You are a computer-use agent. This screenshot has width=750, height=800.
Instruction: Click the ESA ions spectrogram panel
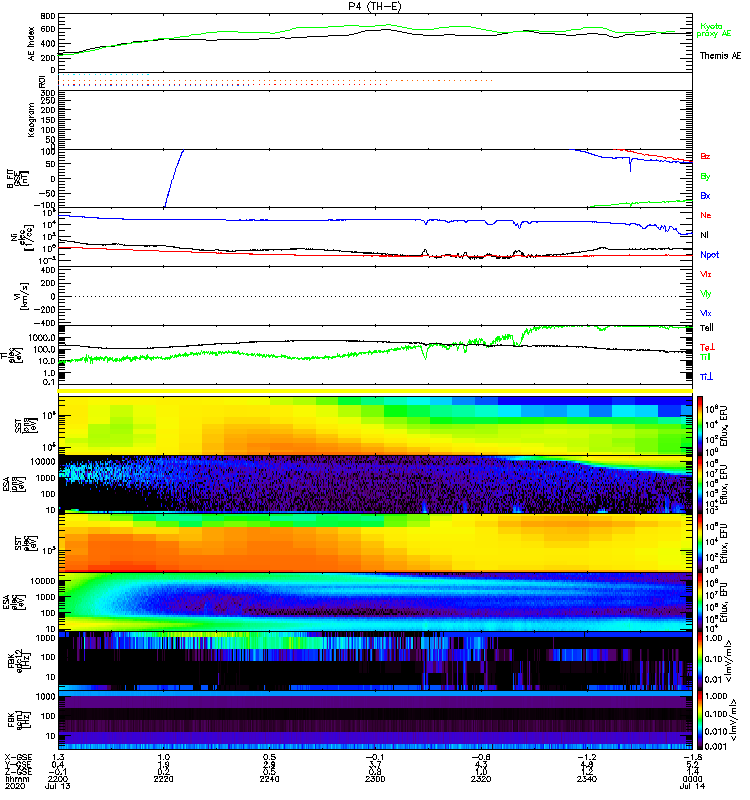click(375, 484)
